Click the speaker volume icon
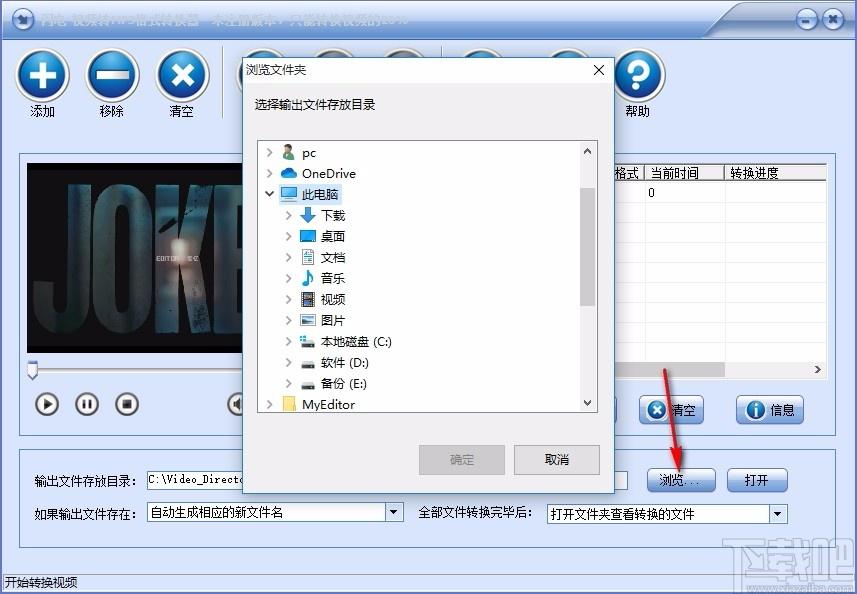The image size is (857, 594). pyautogui.click(x=236, y=404)
